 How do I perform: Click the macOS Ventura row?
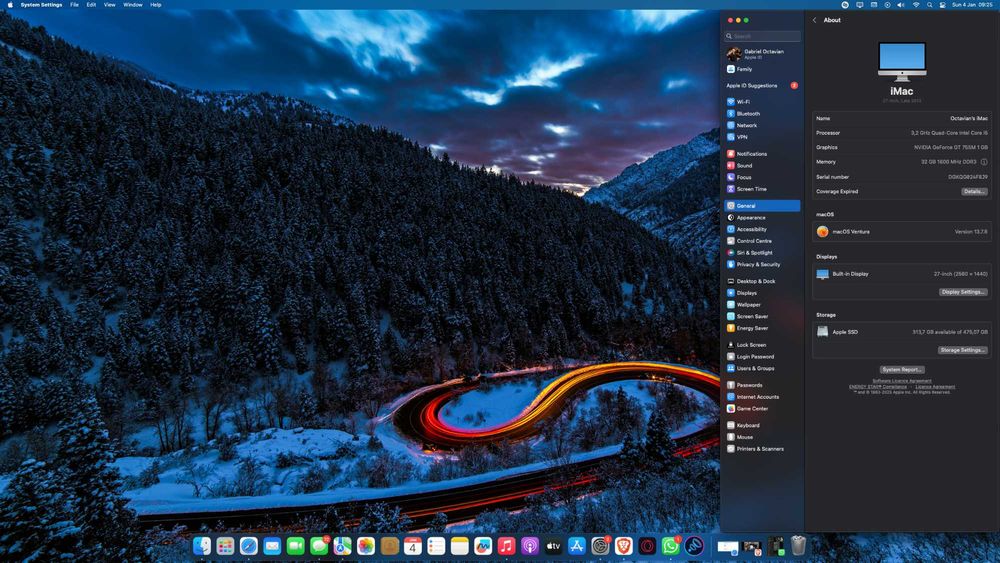(x=902, y=232)
